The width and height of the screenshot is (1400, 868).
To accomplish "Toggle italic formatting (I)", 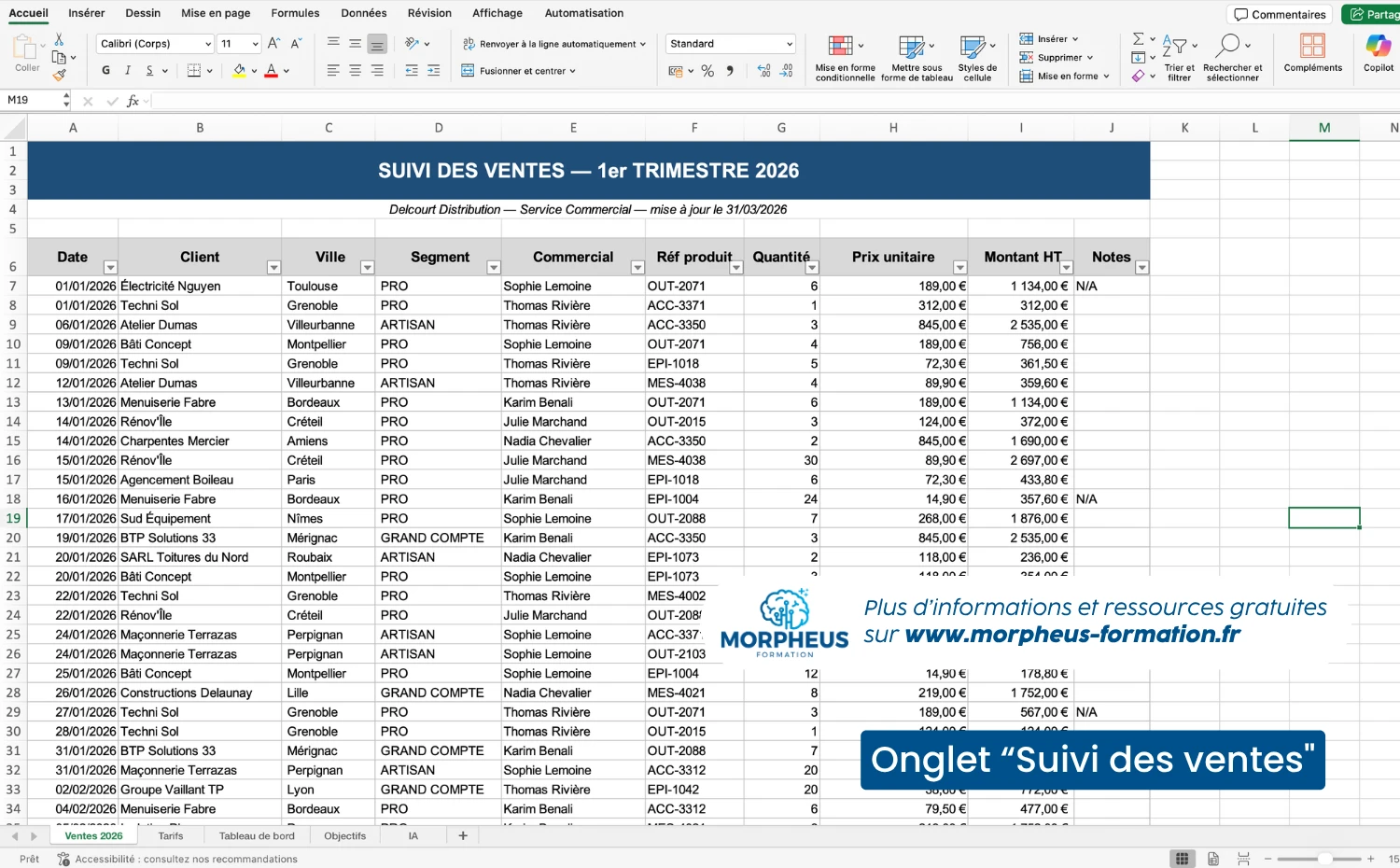I will click(x=127, y=70).
